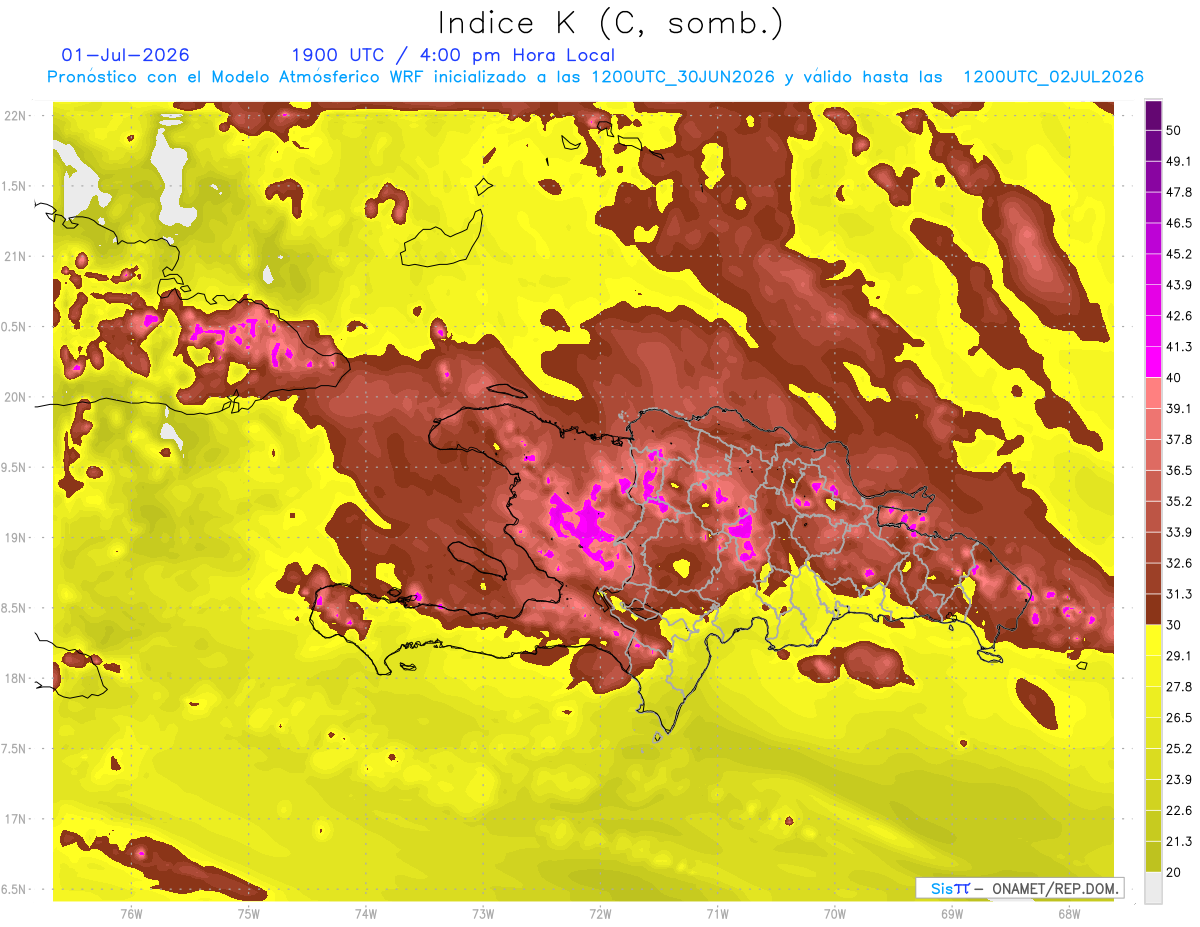Screen dimensions: 1200x927
Task: Select the magenta swatch between 40 and 41.3
Action: click(1153, 361)
